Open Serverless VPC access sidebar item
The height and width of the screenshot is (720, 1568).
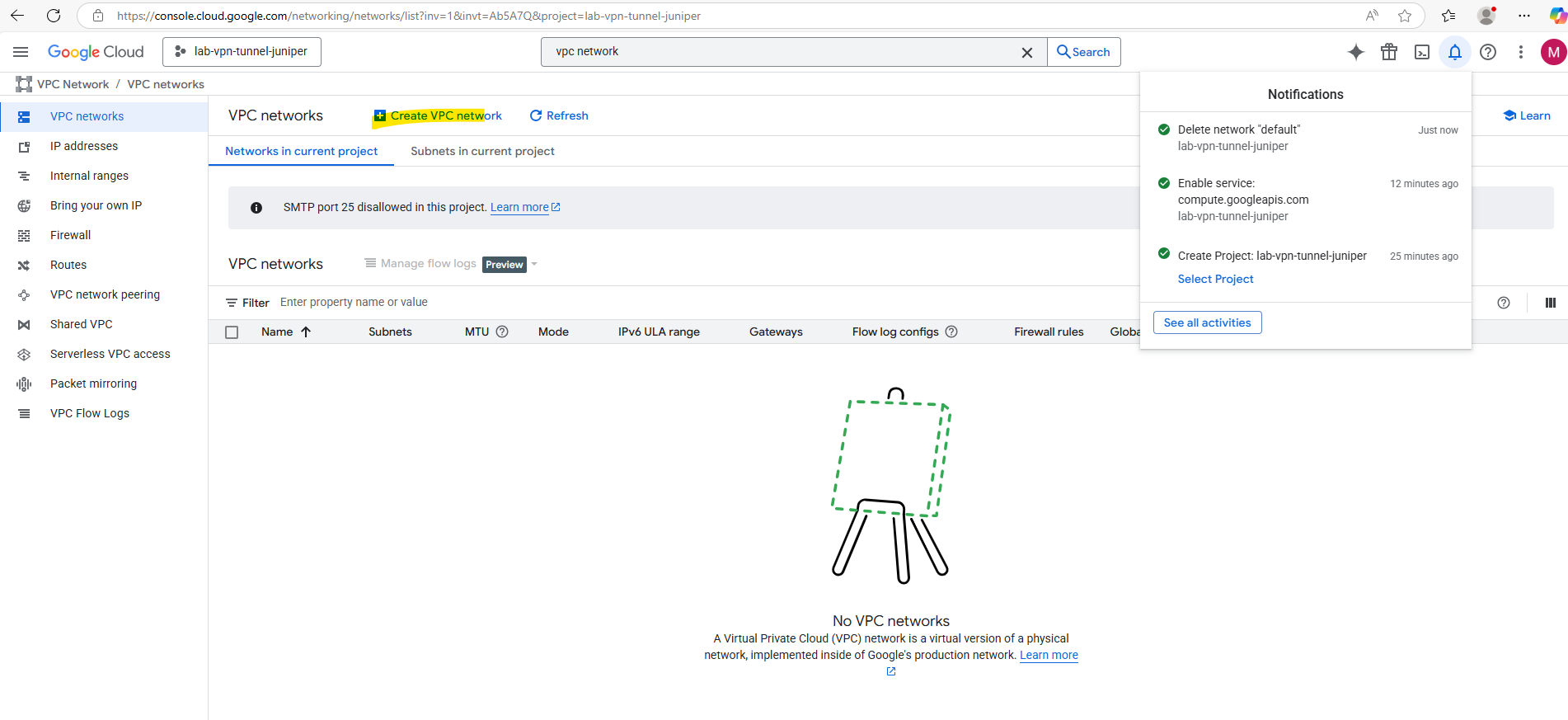point(104,354)
